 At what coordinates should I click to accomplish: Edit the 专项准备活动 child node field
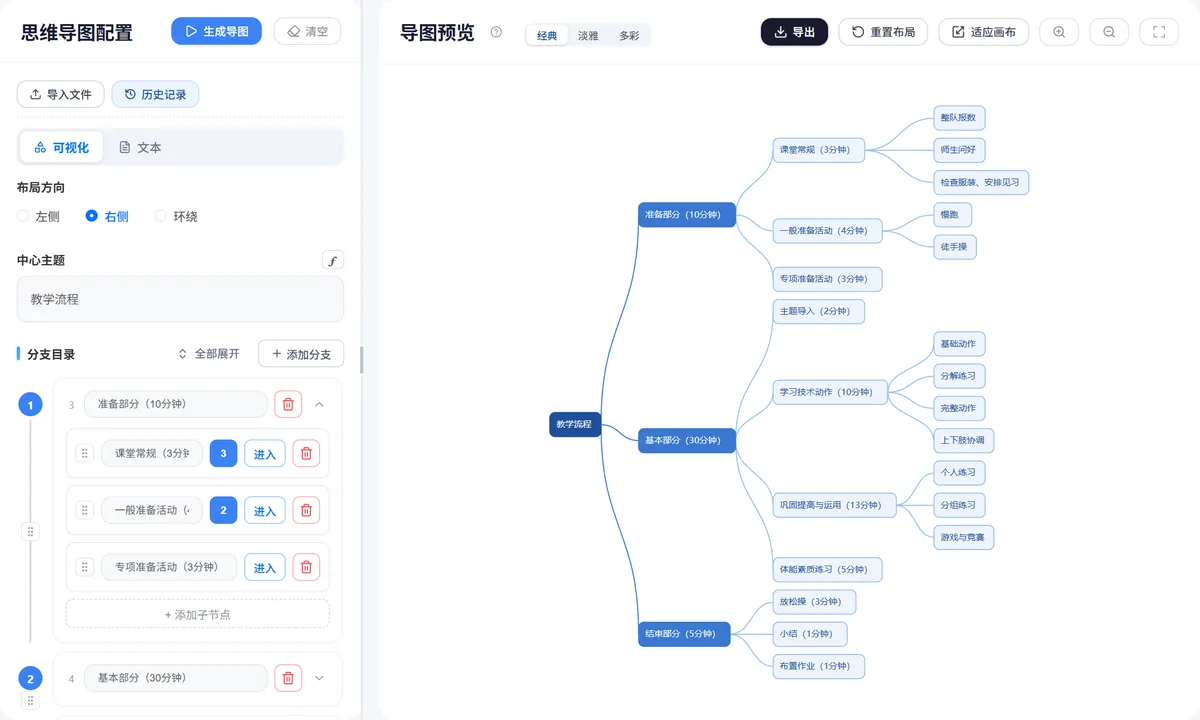tap(169, 567)
